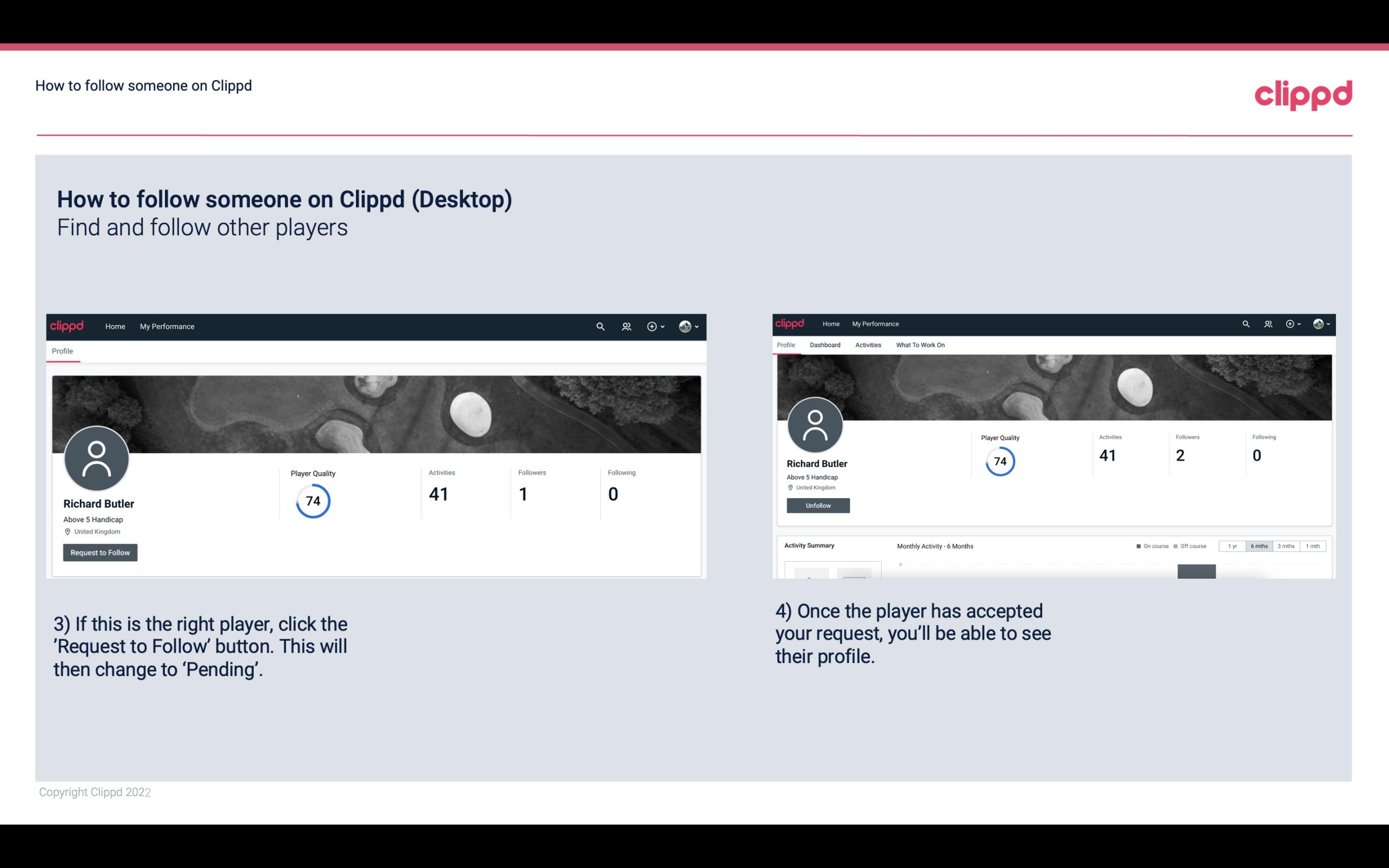The width and height of the screenshot is (1389, 868).
Task: Click the search icon in the top navbar
Action: 599,326
